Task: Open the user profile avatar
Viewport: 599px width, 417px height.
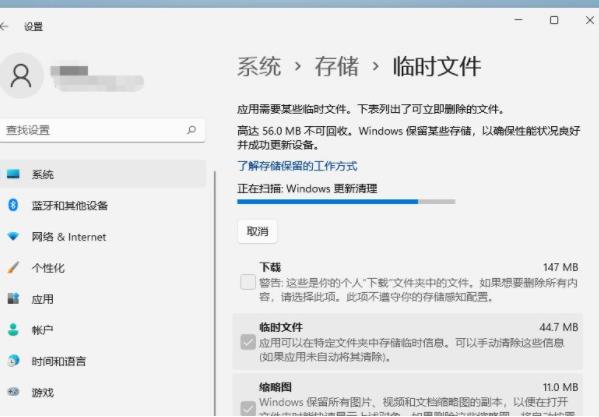Action: 21,76
